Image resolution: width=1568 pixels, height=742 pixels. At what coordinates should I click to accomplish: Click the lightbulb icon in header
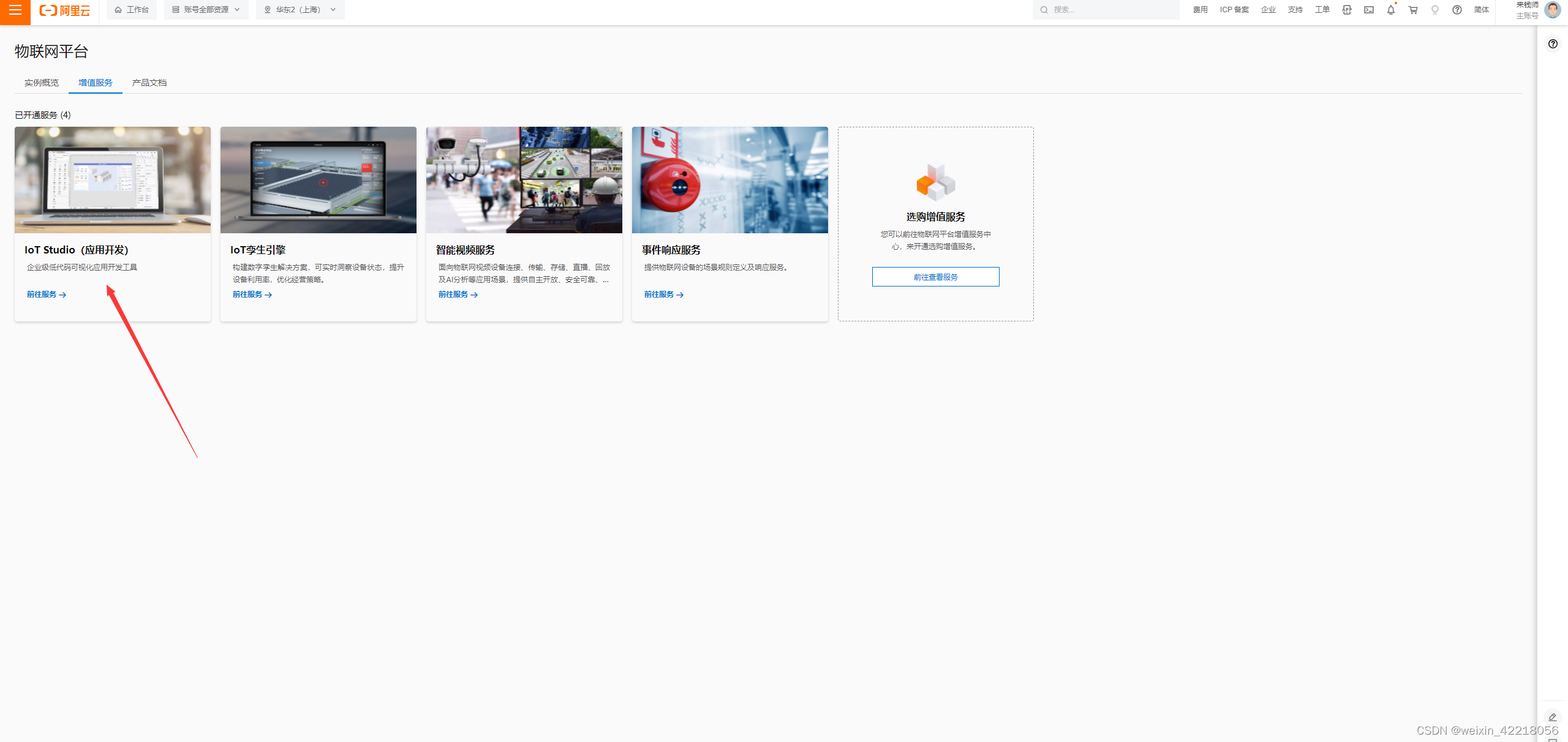click(1435, 10)
